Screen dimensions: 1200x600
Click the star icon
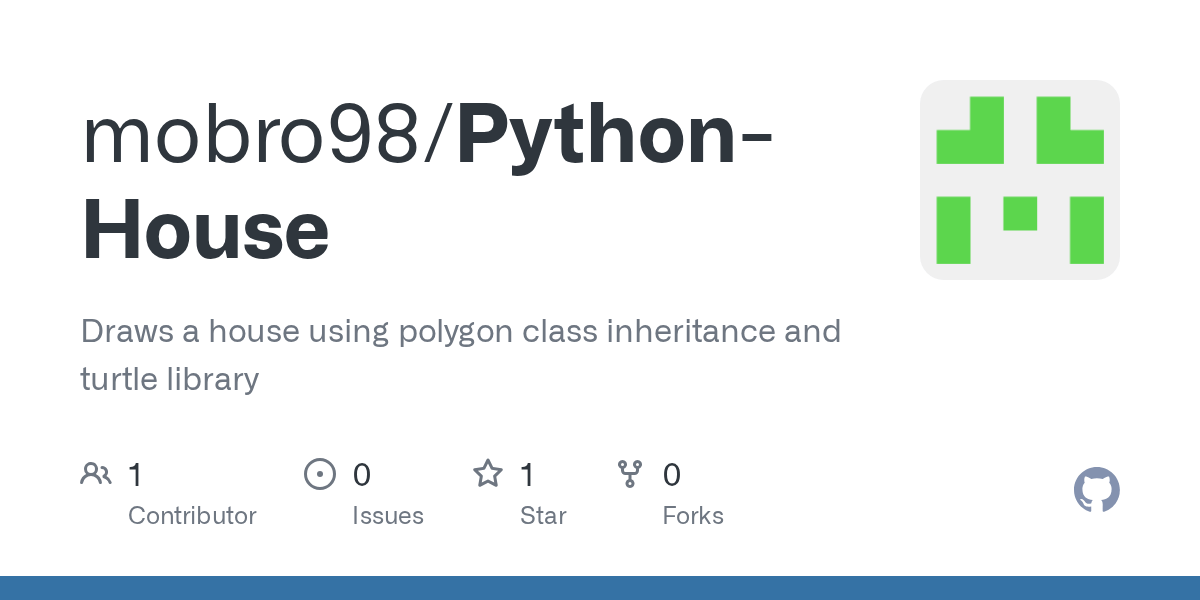pyautogui.click(x=488, y=473)
